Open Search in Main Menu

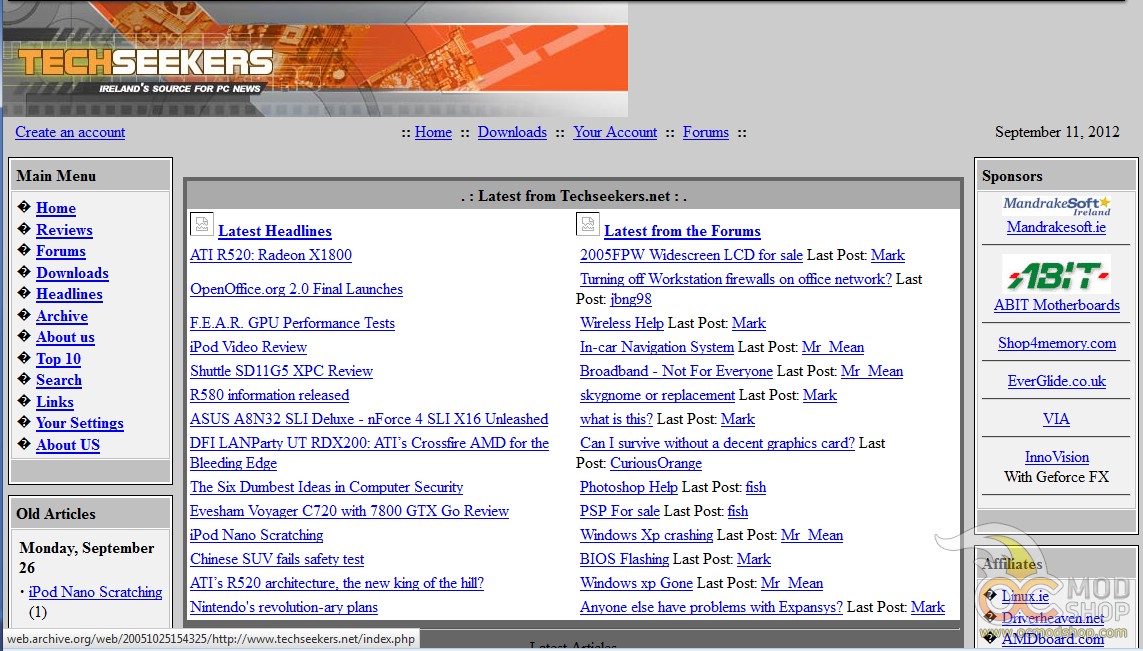(59, 380)
